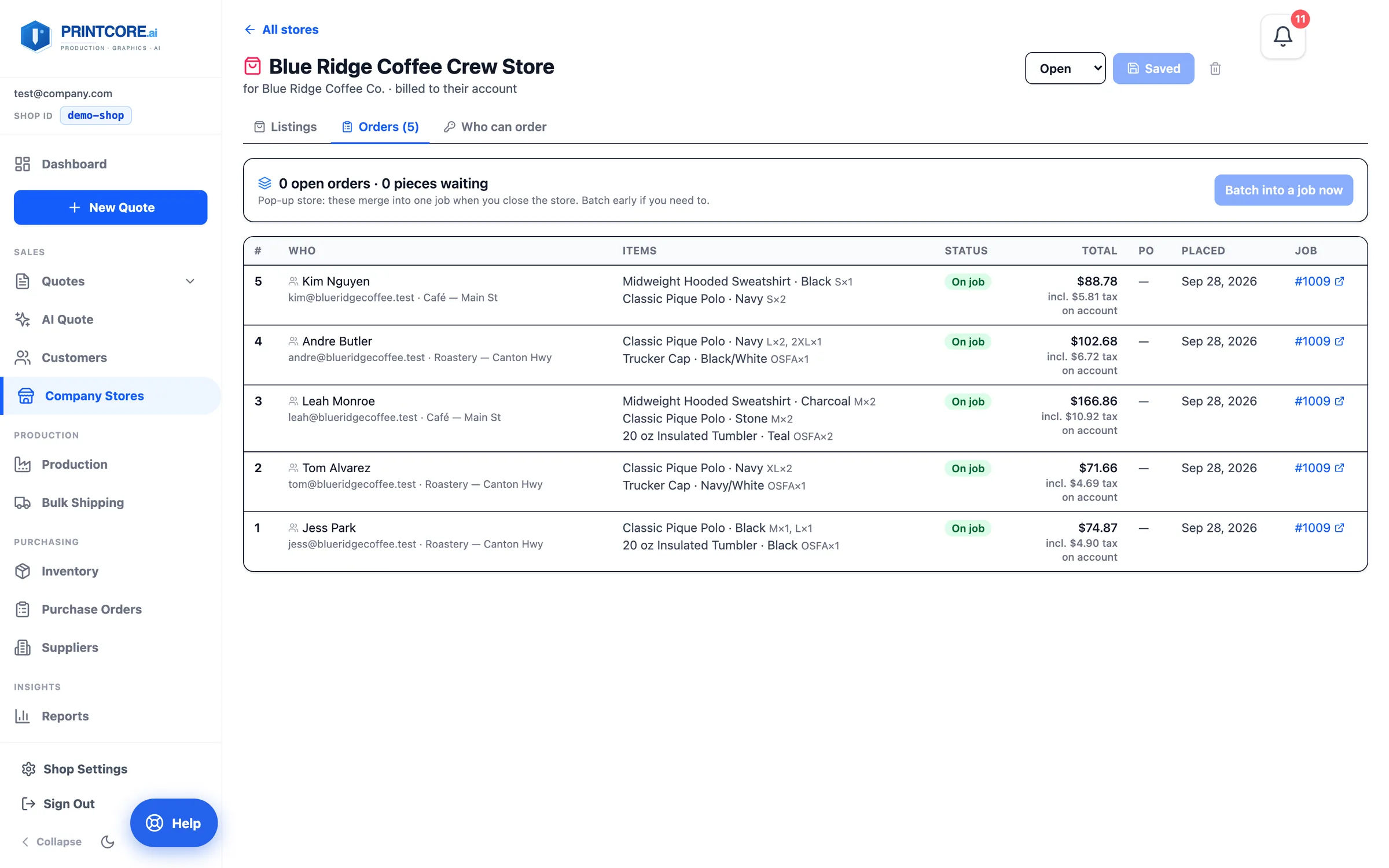Collapse the sidebar
The width and height of the screenshot is (1389, 868).
click(52, 841)
